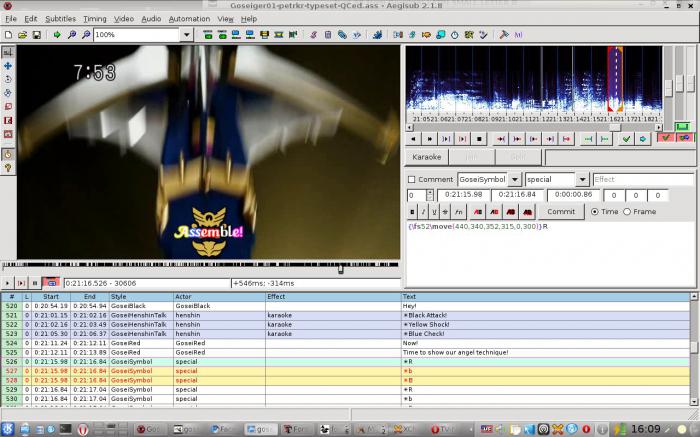Toggle the realtime clock tool in video sidebar

coord(8,154)
